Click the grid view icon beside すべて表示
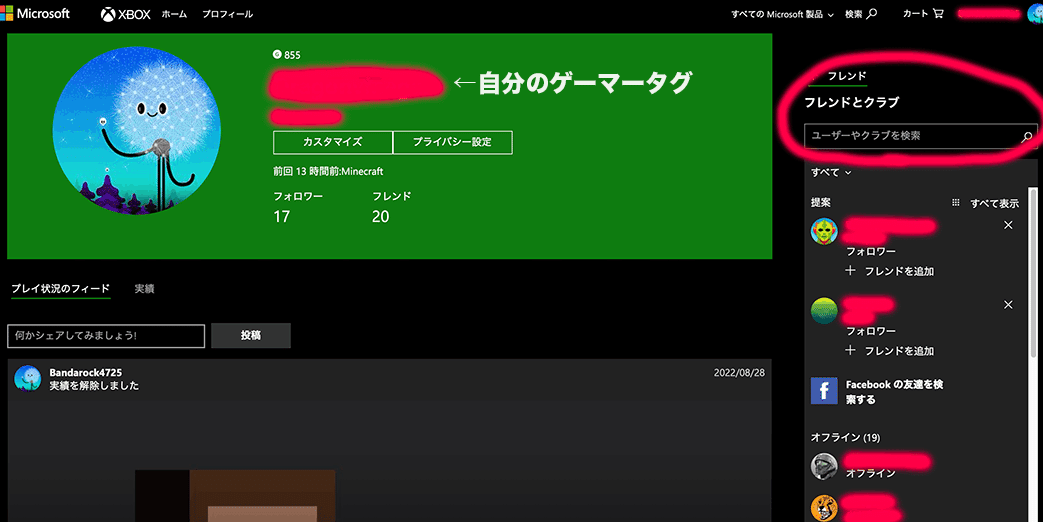 point(956,203)
